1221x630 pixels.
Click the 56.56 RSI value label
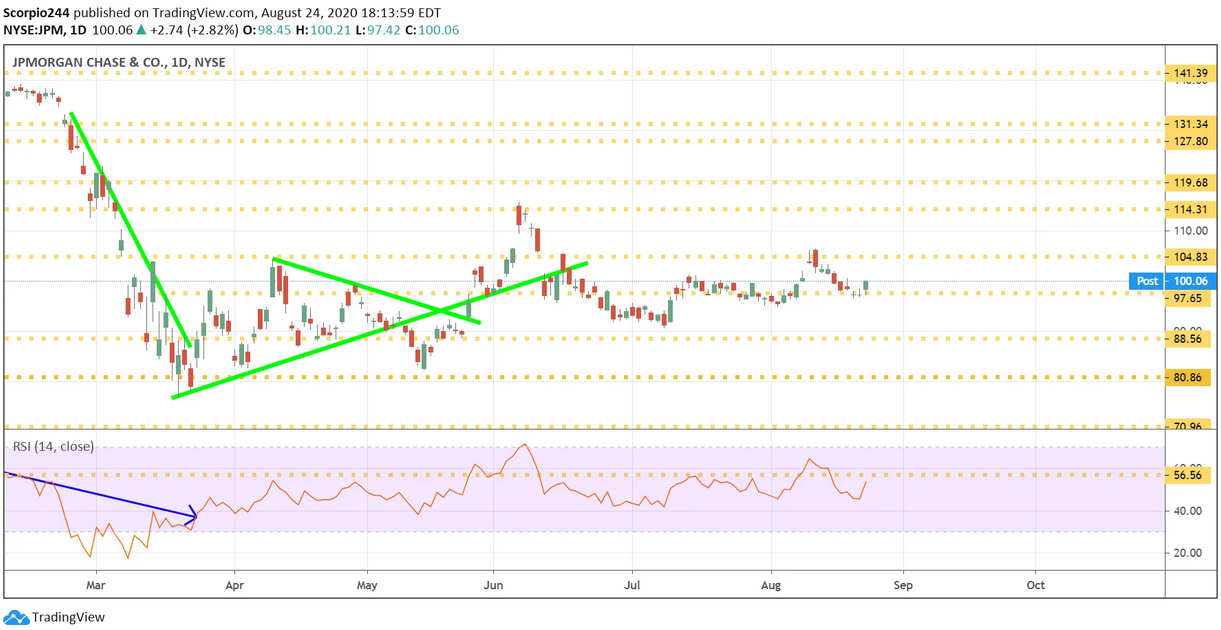click(x=1189, y=475)
